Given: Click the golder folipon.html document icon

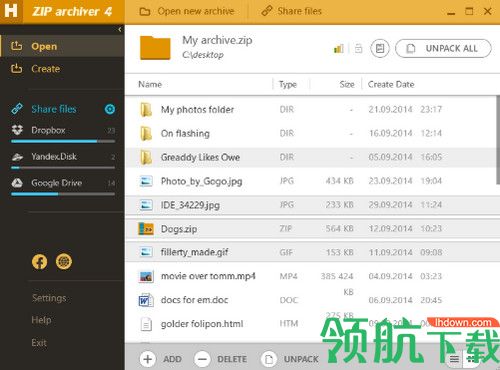Looking at the screenshot, I should pos(146,324).
